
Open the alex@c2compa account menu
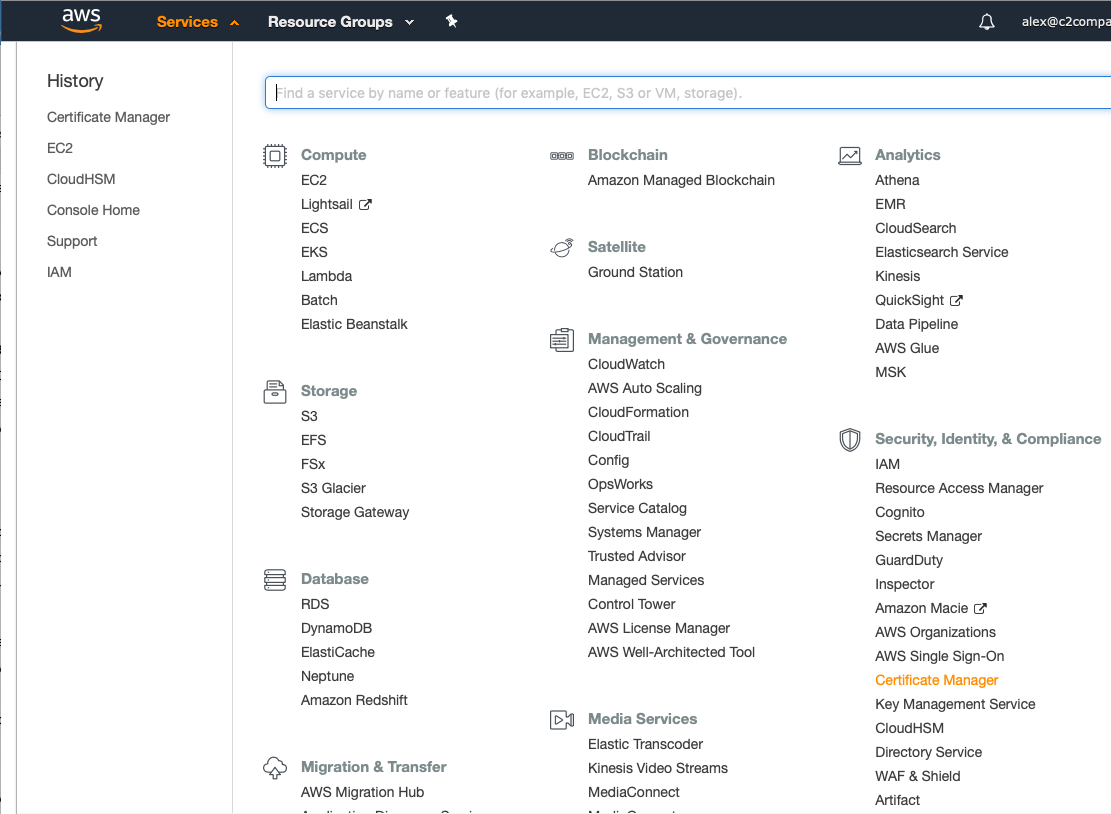coord(1065,22)
